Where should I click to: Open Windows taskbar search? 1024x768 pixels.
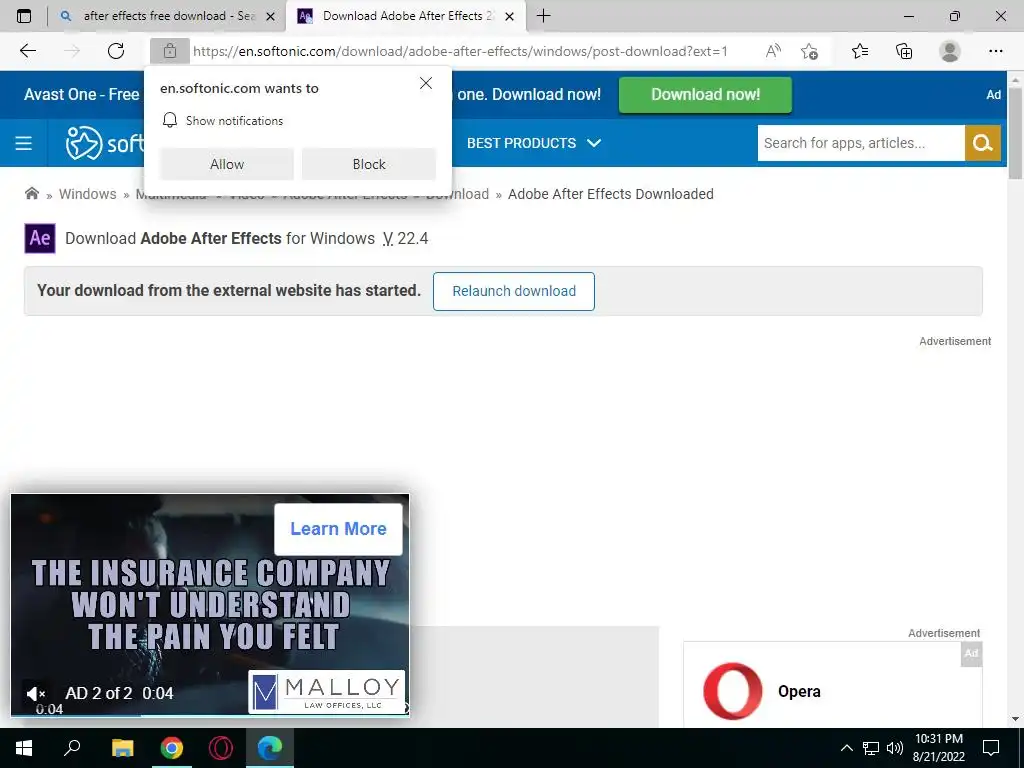coord(72,748)
